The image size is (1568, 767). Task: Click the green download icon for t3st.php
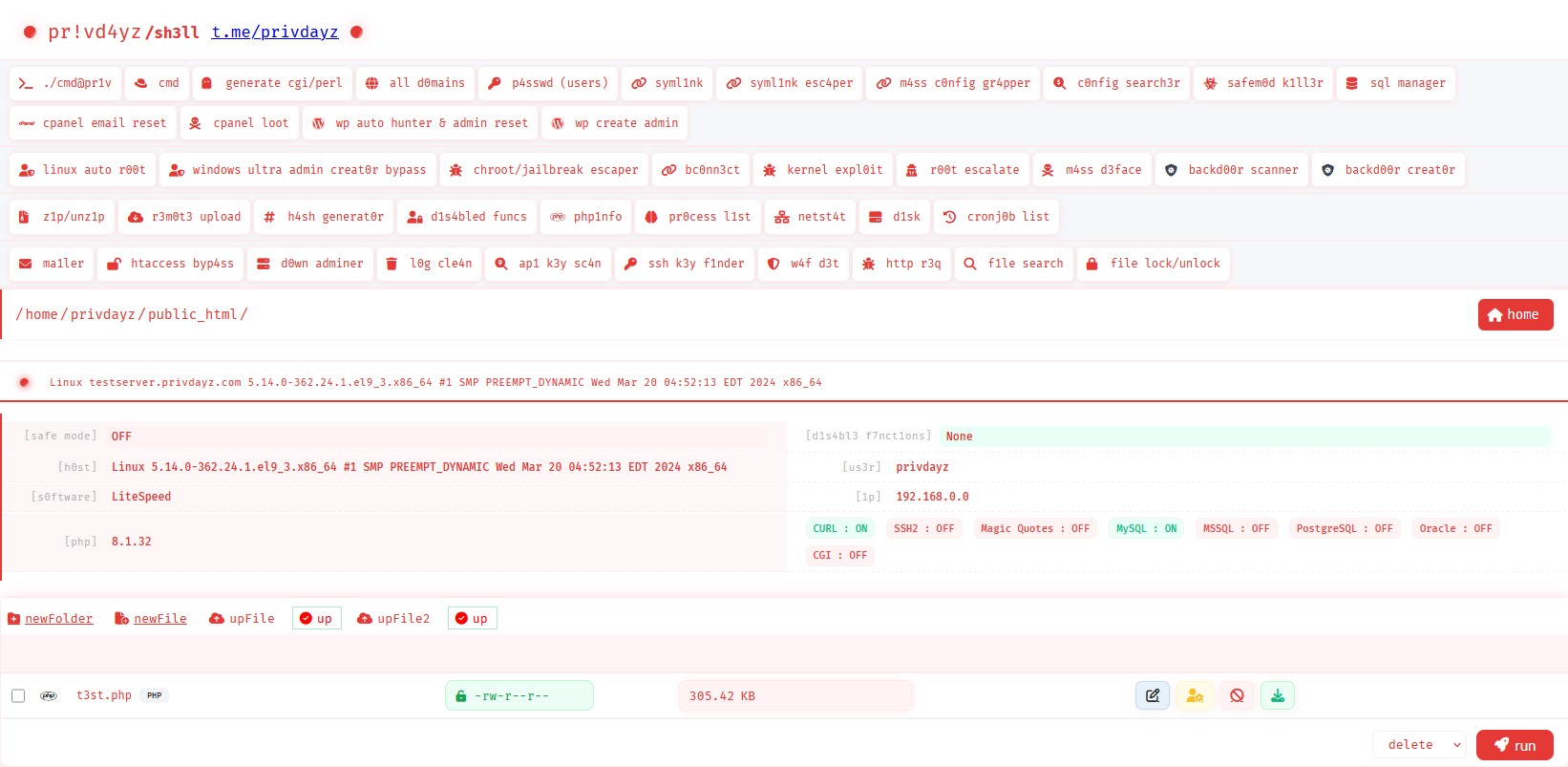point(1278,695)
